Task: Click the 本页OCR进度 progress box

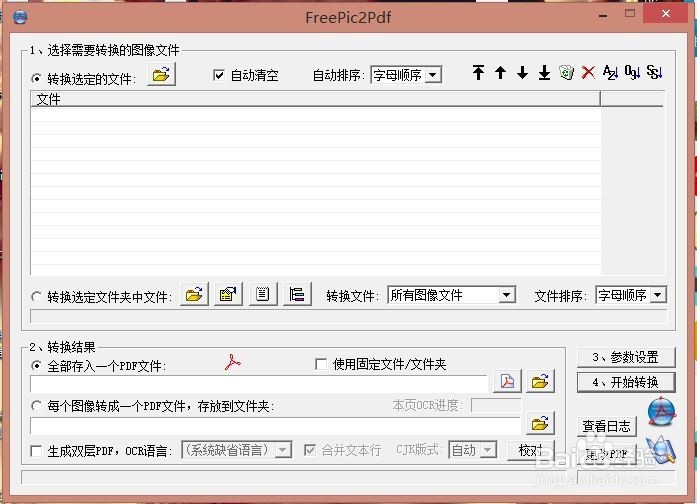Action: (x=496, y=405)
